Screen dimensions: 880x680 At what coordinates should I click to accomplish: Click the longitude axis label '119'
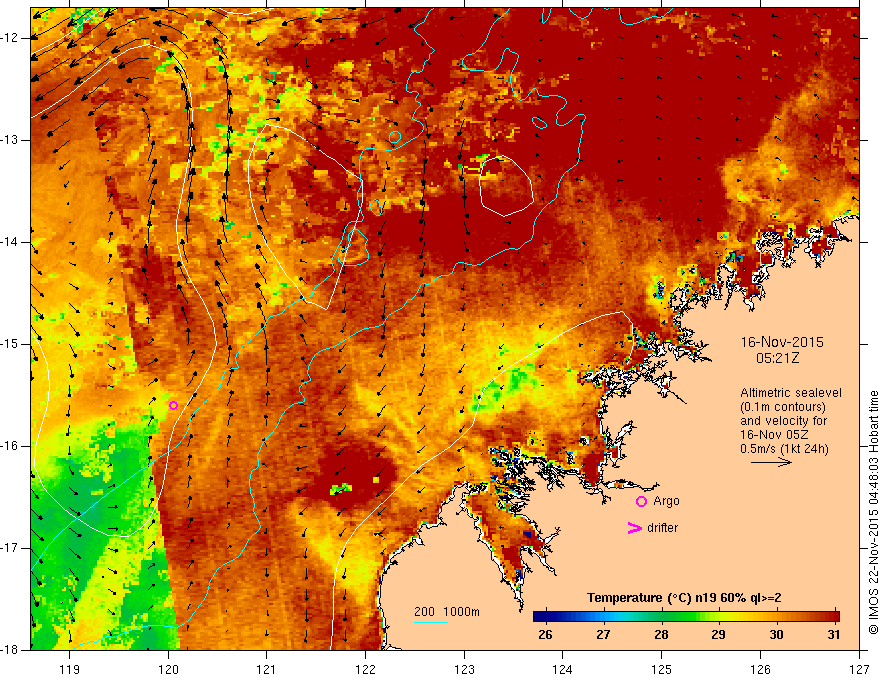(x=69, y=669)
